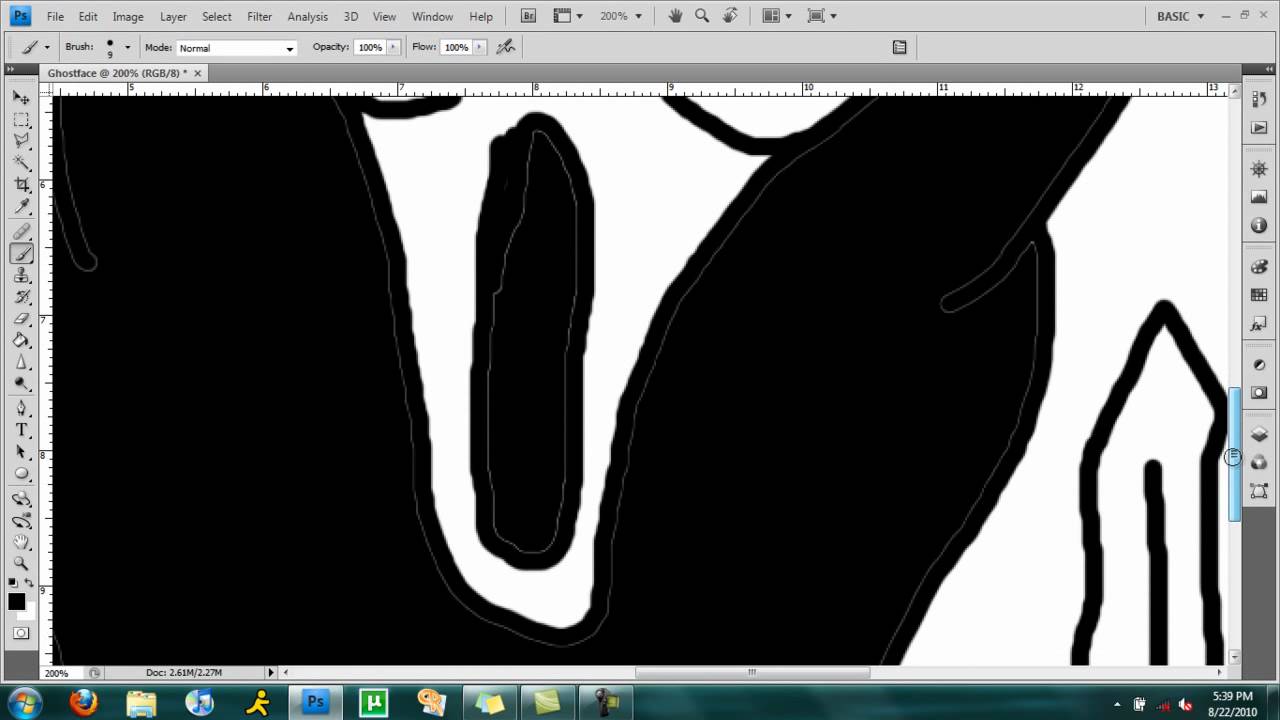Open the Screen Mode dropdown
The image size is (1280, 720).
coord(821,16)
